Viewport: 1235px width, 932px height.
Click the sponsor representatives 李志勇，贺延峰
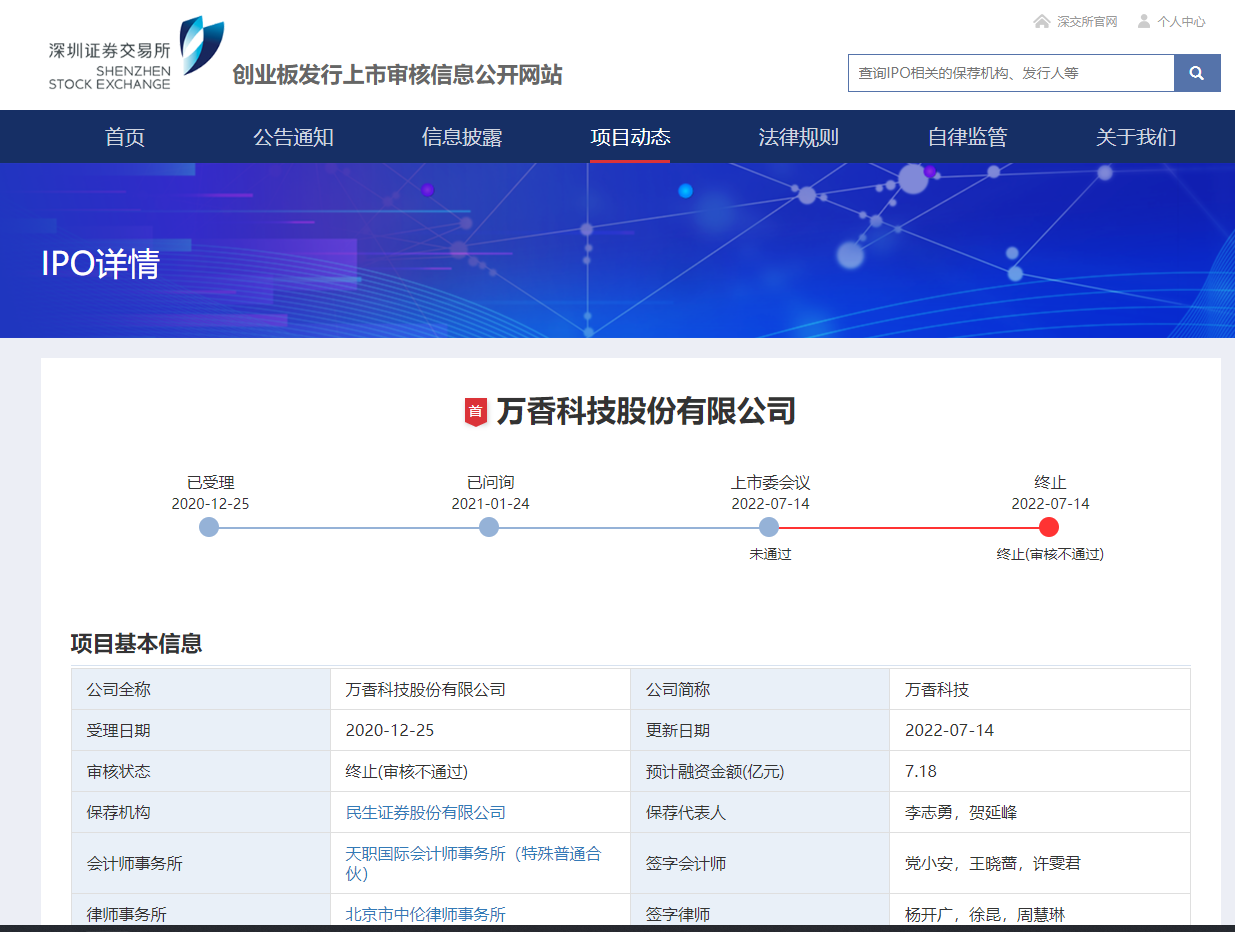click(961, 813)
